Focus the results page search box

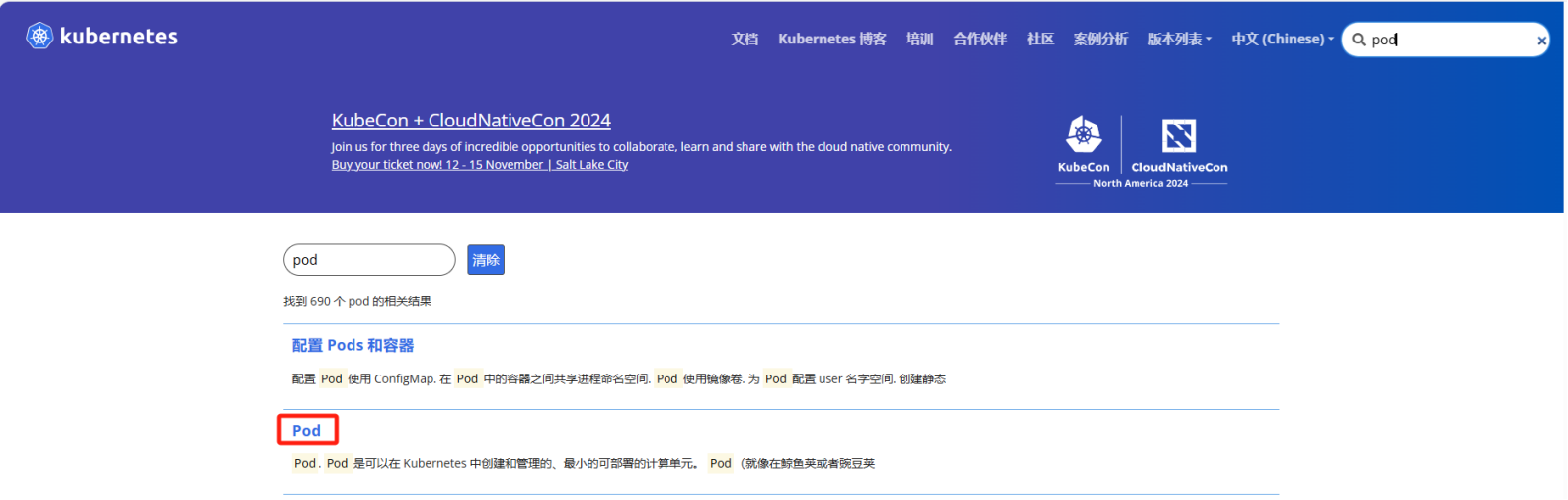pyautogui.click(x=369, y=260)
